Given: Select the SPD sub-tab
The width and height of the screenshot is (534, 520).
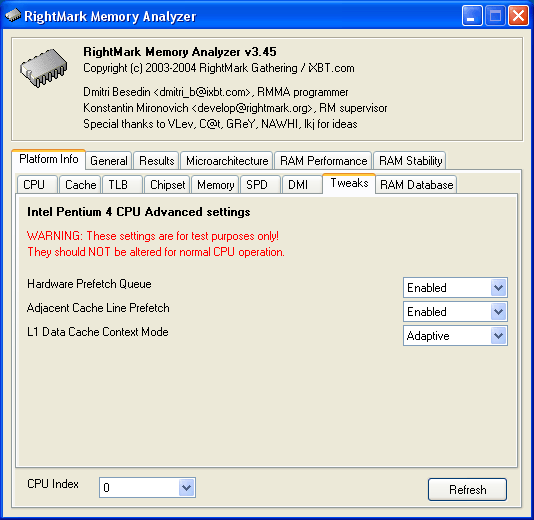Looking at the screenshot, I should coord(261,185).
